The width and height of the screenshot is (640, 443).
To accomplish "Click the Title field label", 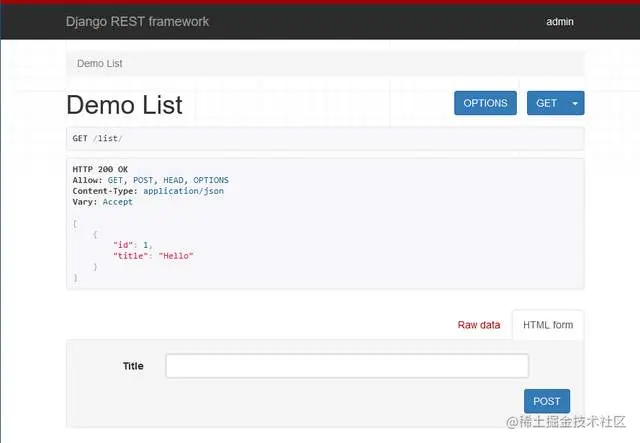I will coord(133,366).
